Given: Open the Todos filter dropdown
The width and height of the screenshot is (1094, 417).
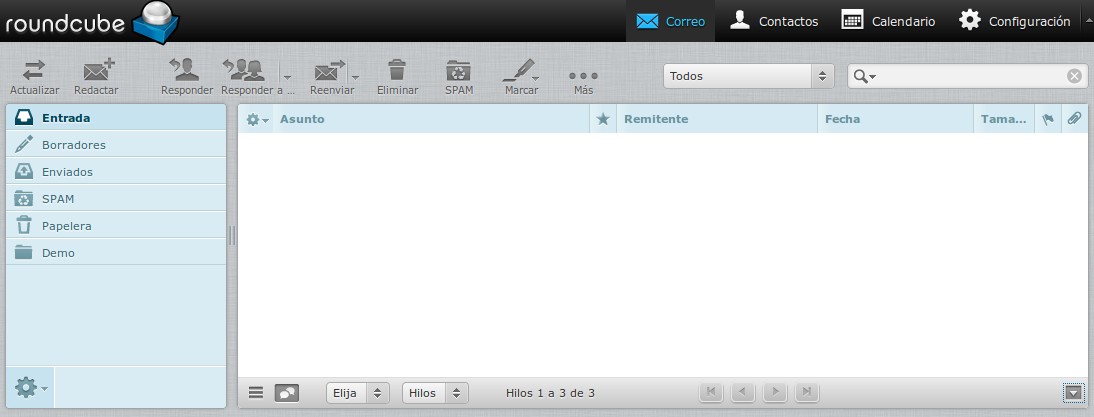Looking at the screenshot, I should coord(748,76).
